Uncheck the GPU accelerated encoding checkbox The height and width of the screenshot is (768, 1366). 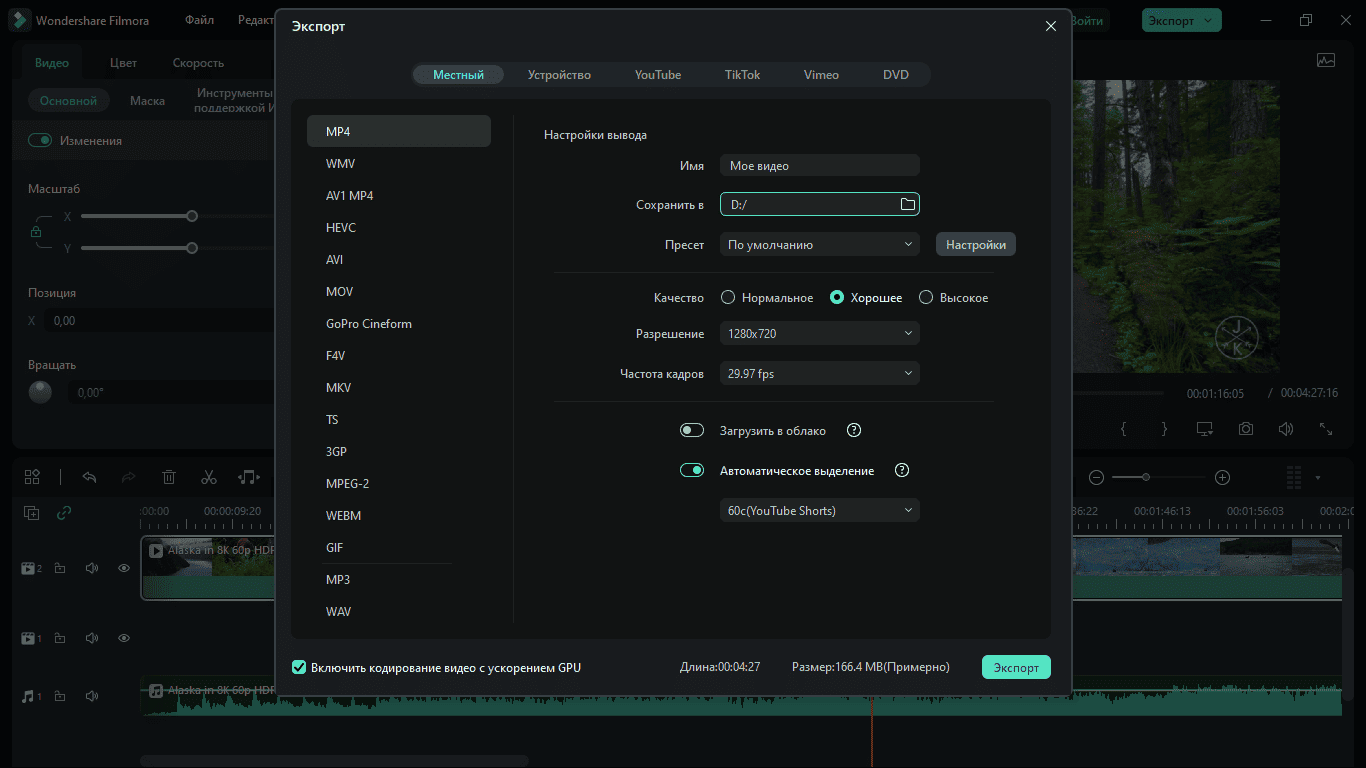299,667
